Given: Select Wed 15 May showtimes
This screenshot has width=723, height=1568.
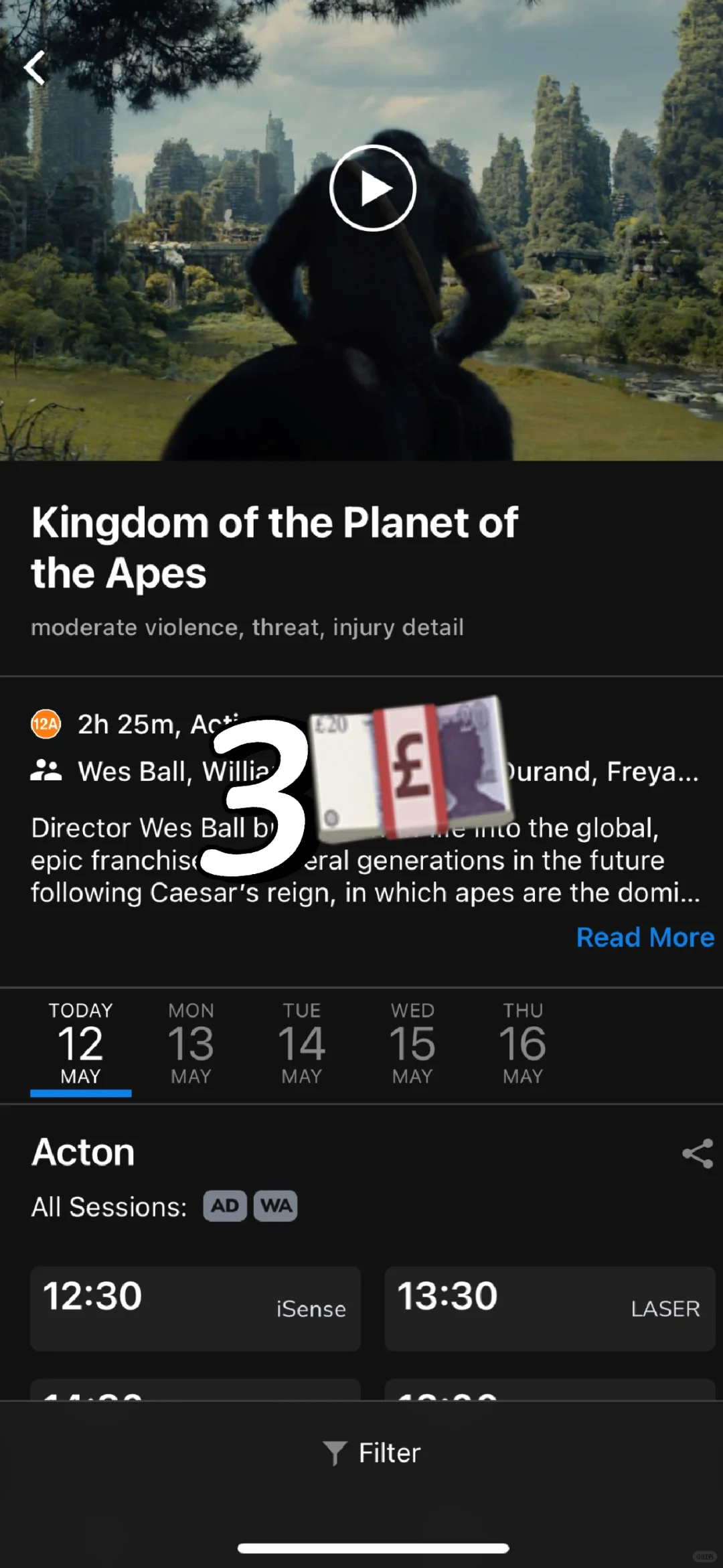Looking at the screenshot, I should (x=412, y=1042).
